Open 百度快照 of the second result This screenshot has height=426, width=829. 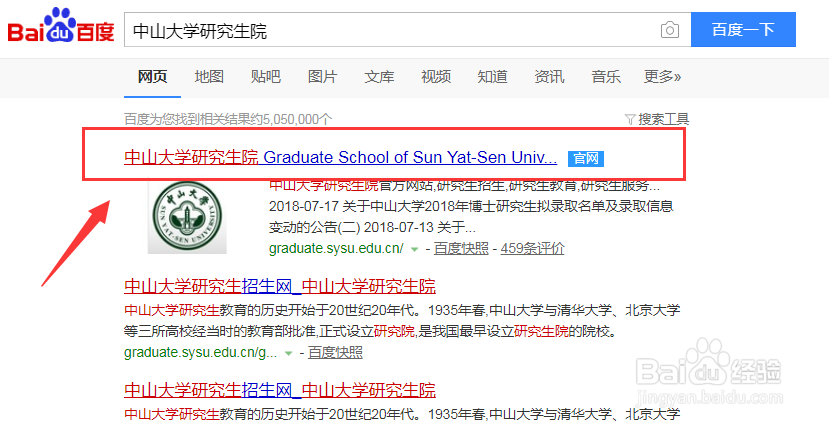click(x=335, y=353)
